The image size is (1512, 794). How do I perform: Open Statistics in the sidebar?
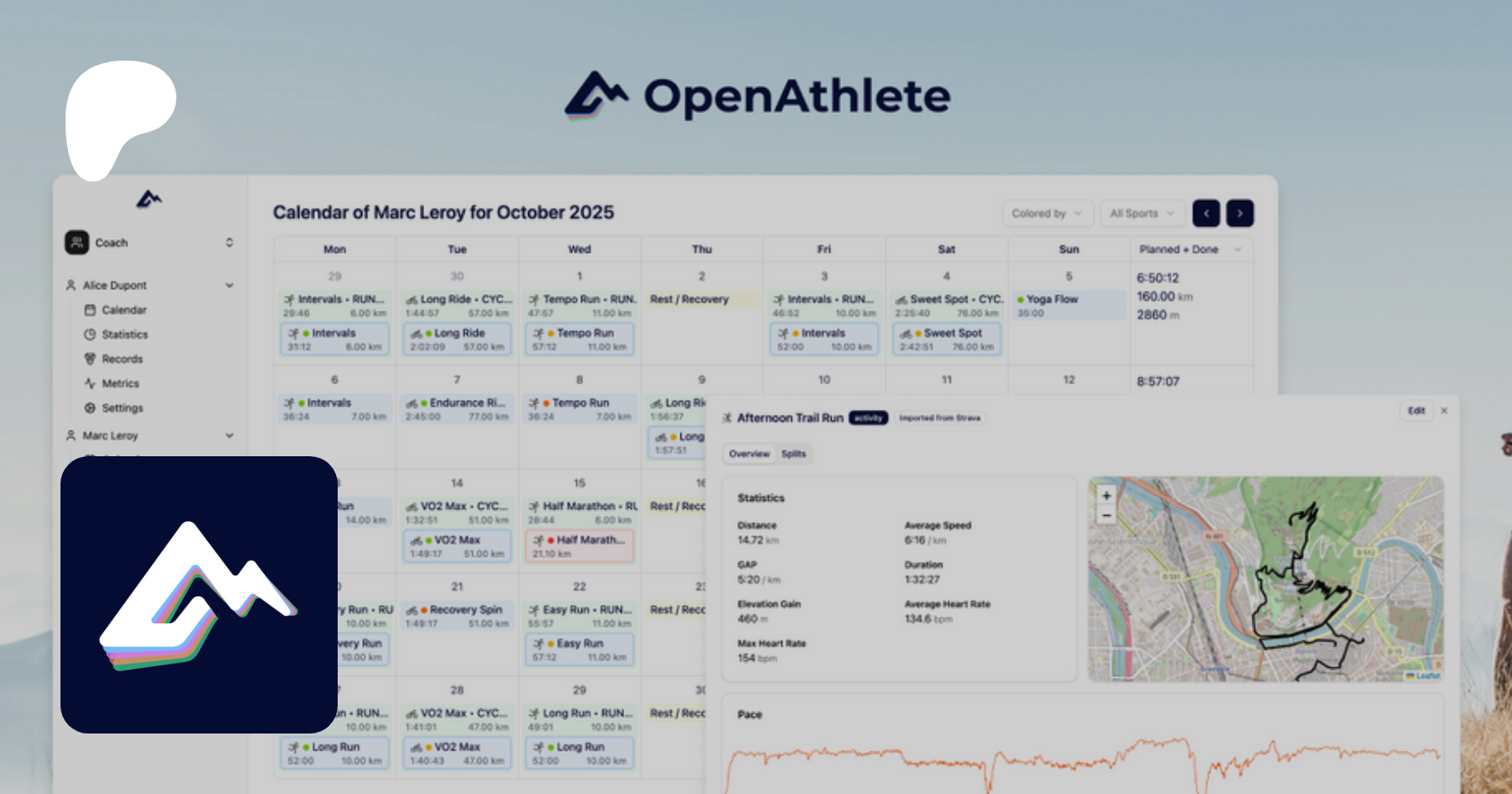click(124, 334)
